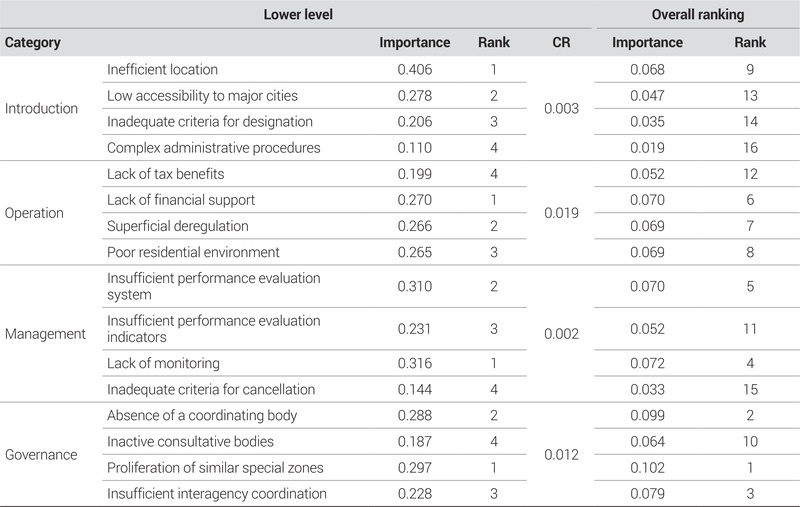Screen dimensions: 800x507
Task: Click the "Governance" category label
Action: coord(42,454)
